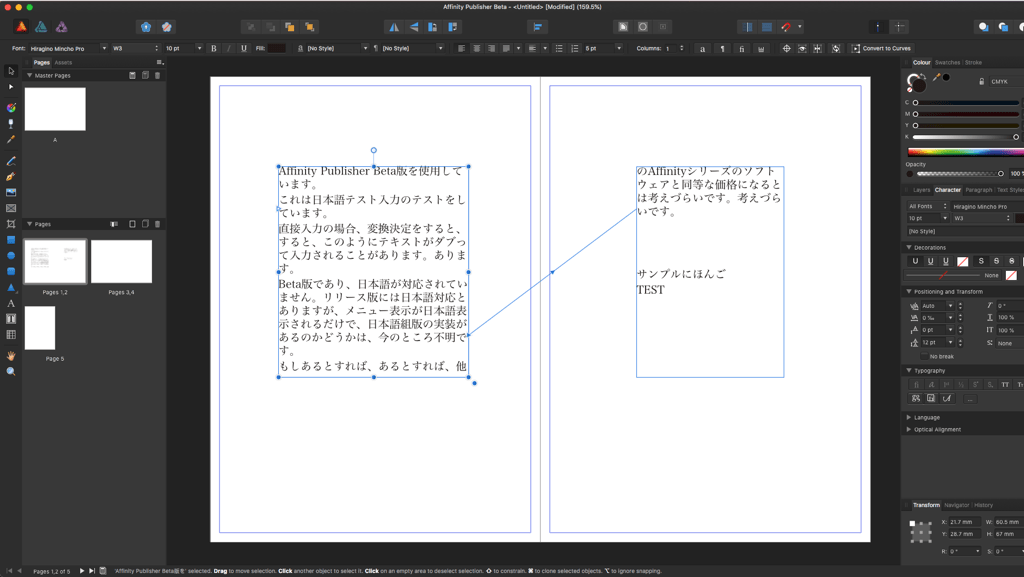Viewport: 1024px width, 577px height.
Task: Select the Triangle shape tool
Action: (10, 287)
